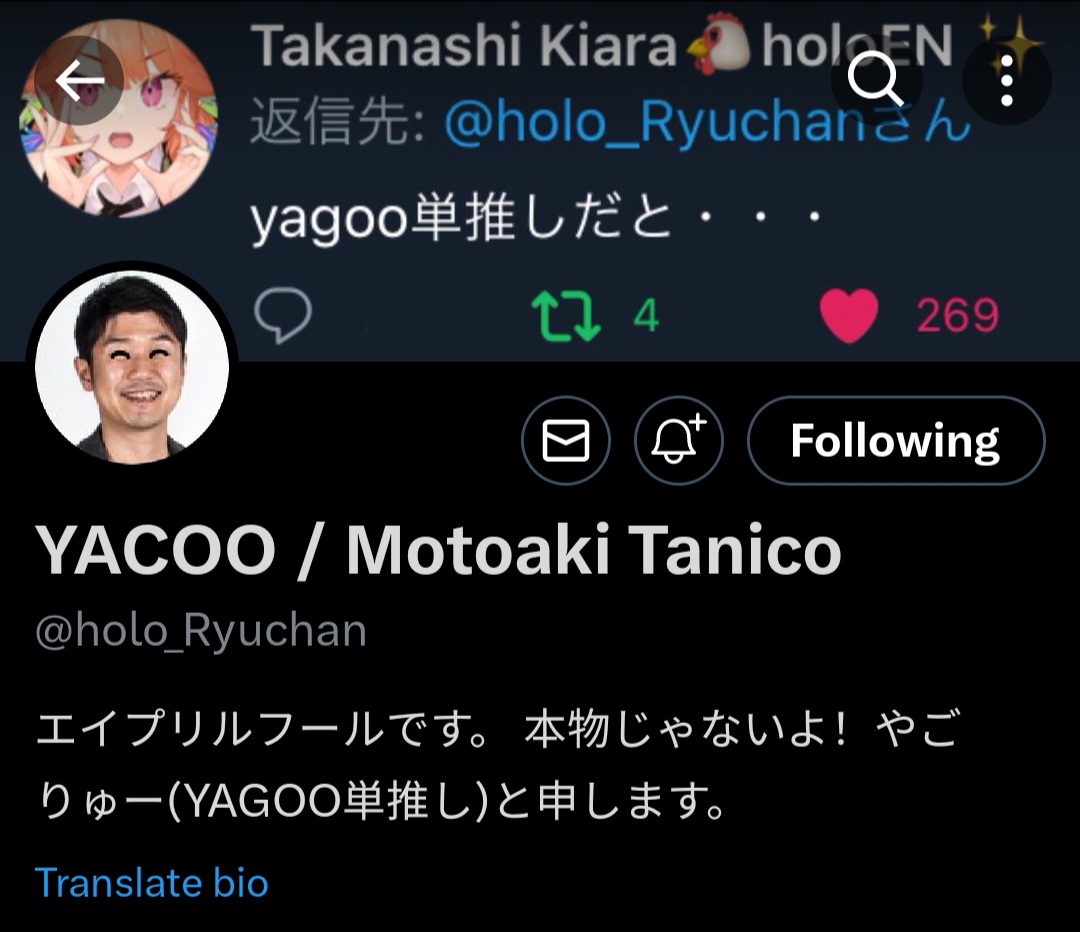This screenshot has width=1080, height=932.
Task: Tap the back arrow icon
Action: coord(79,81)
